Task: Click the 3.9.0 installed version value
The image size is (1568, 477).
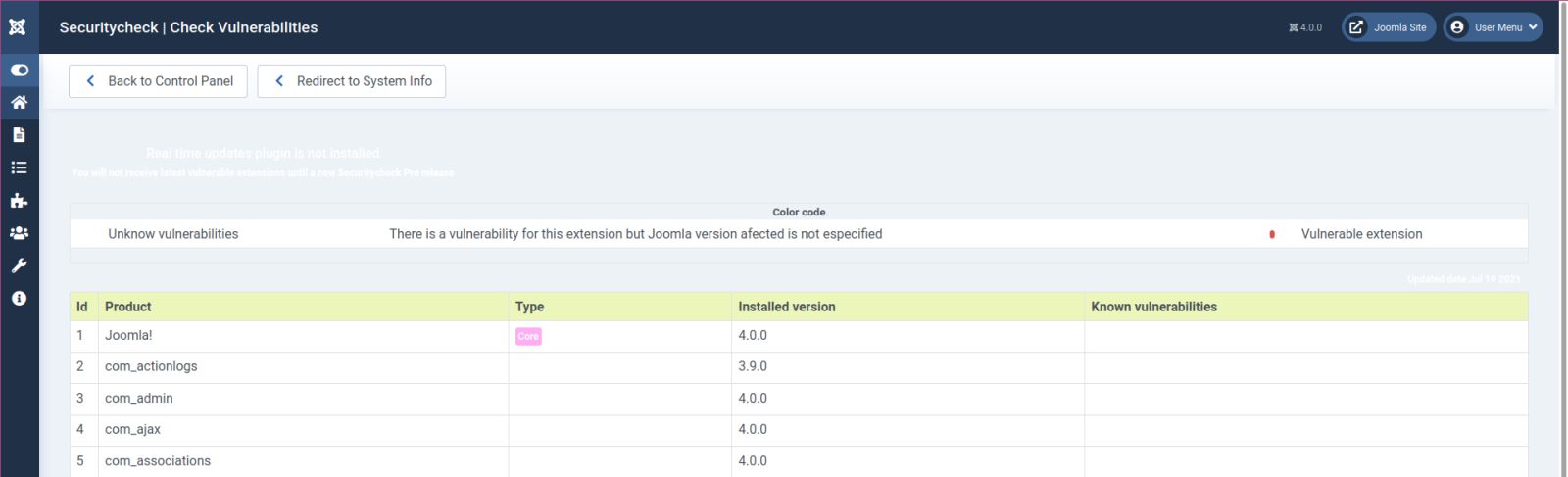Action: (x=753, y=366)
